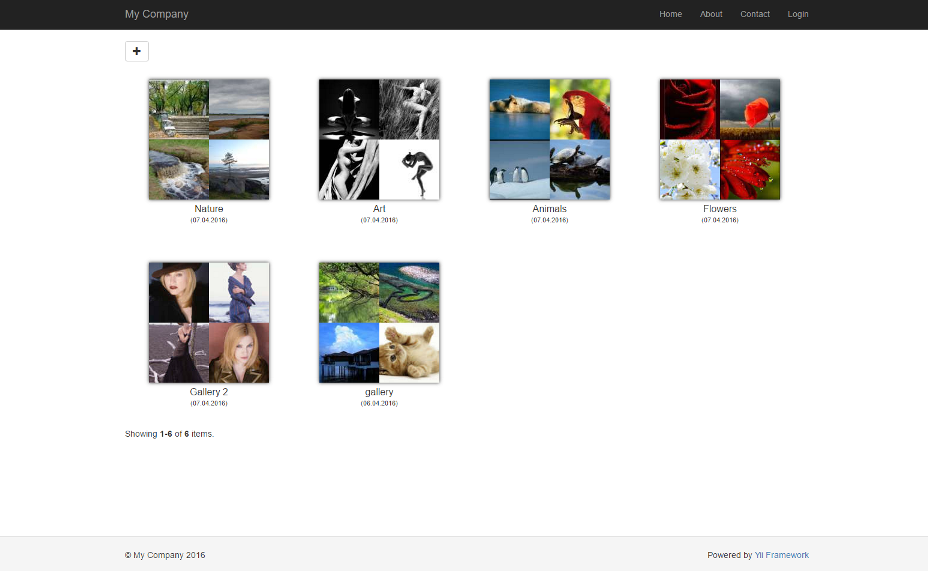The width and height of the screenshot is (928, 571).
Task: Open the About page
Action: 711,14
